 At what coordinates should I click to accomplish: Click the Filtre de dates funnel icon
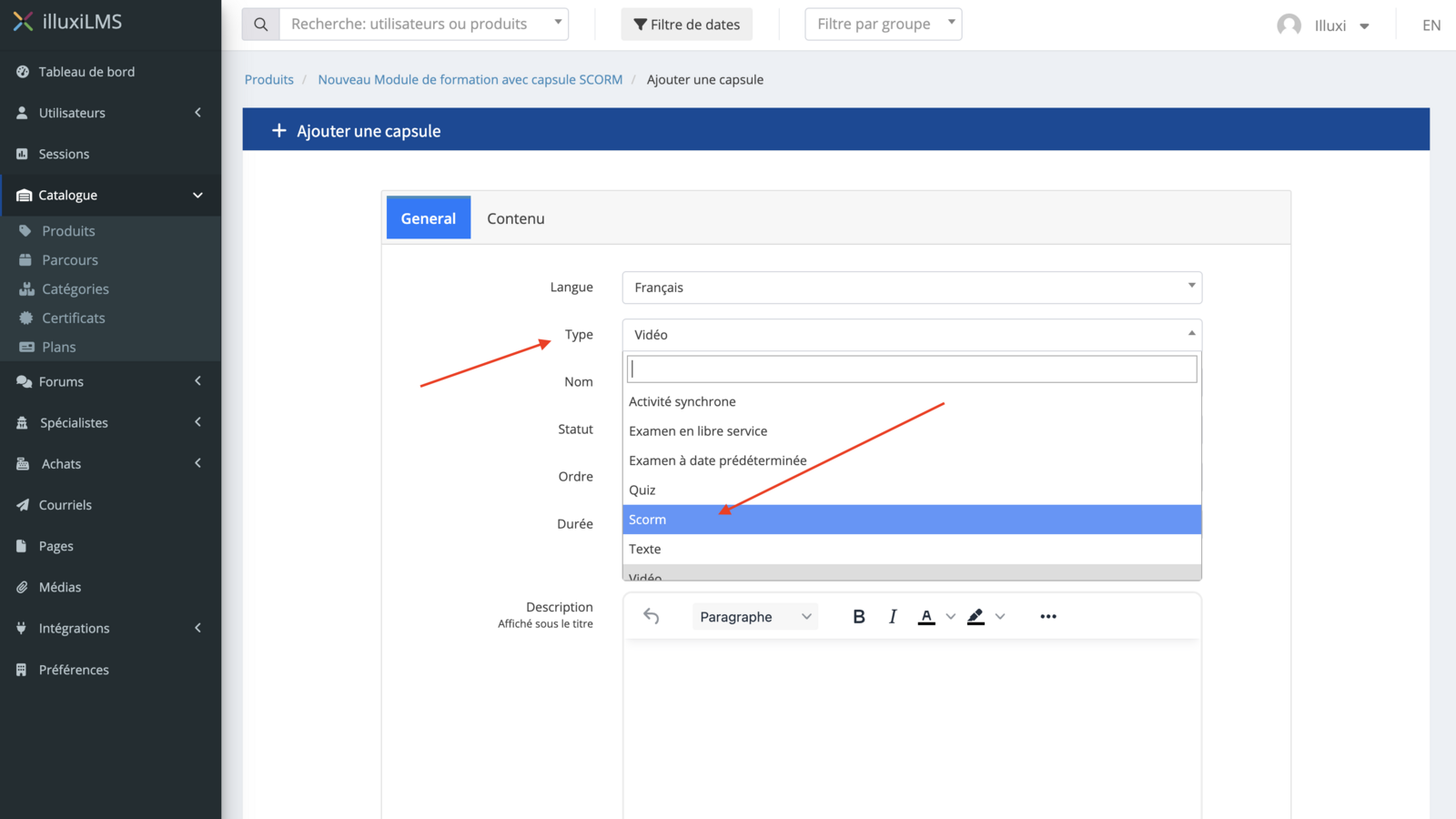coord(641,25)
